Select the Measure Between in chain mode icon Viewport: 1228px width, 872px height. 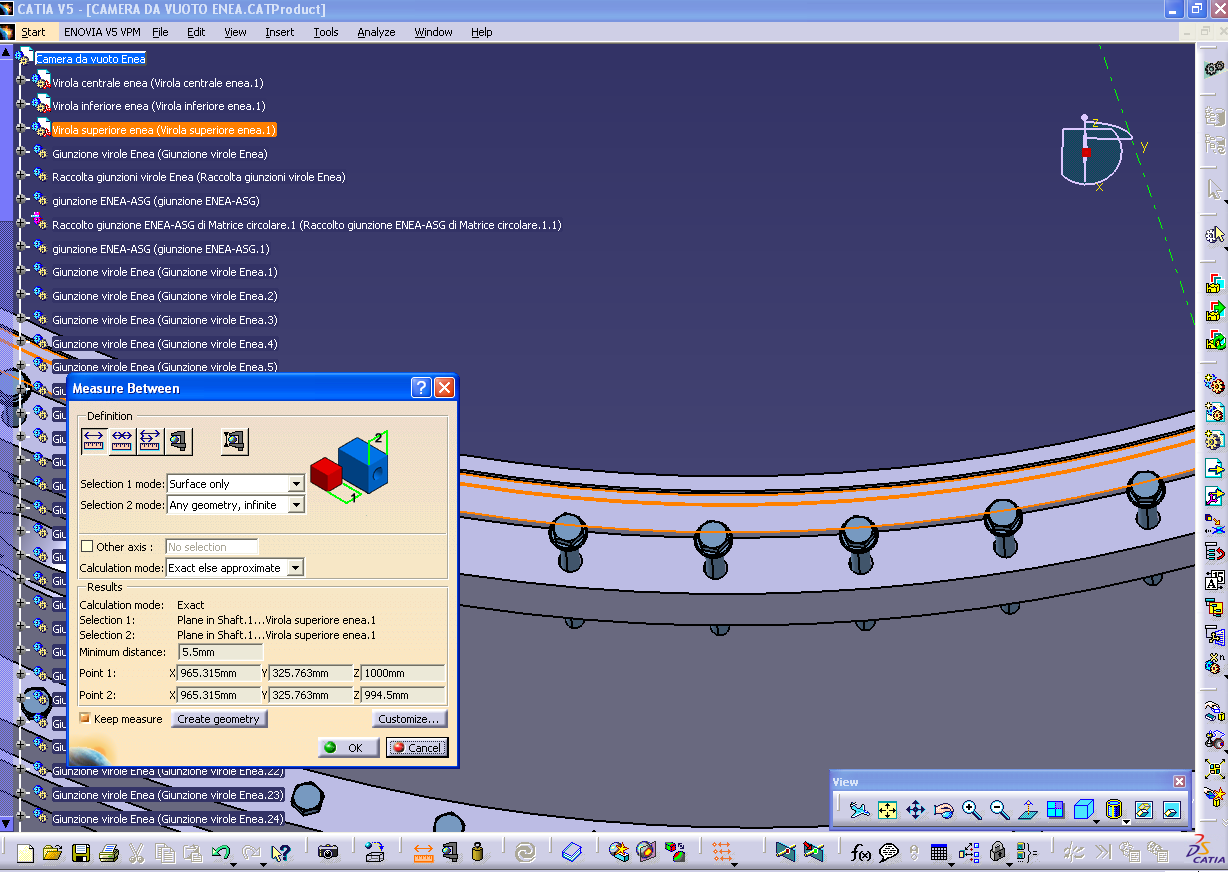click(x=122, y=440)
